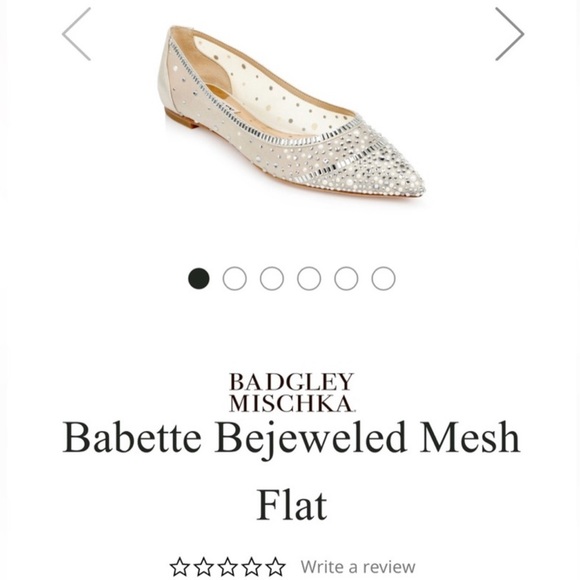Click the word Flat in title
This screenshot has width=580, height=580.
point(292,505)
